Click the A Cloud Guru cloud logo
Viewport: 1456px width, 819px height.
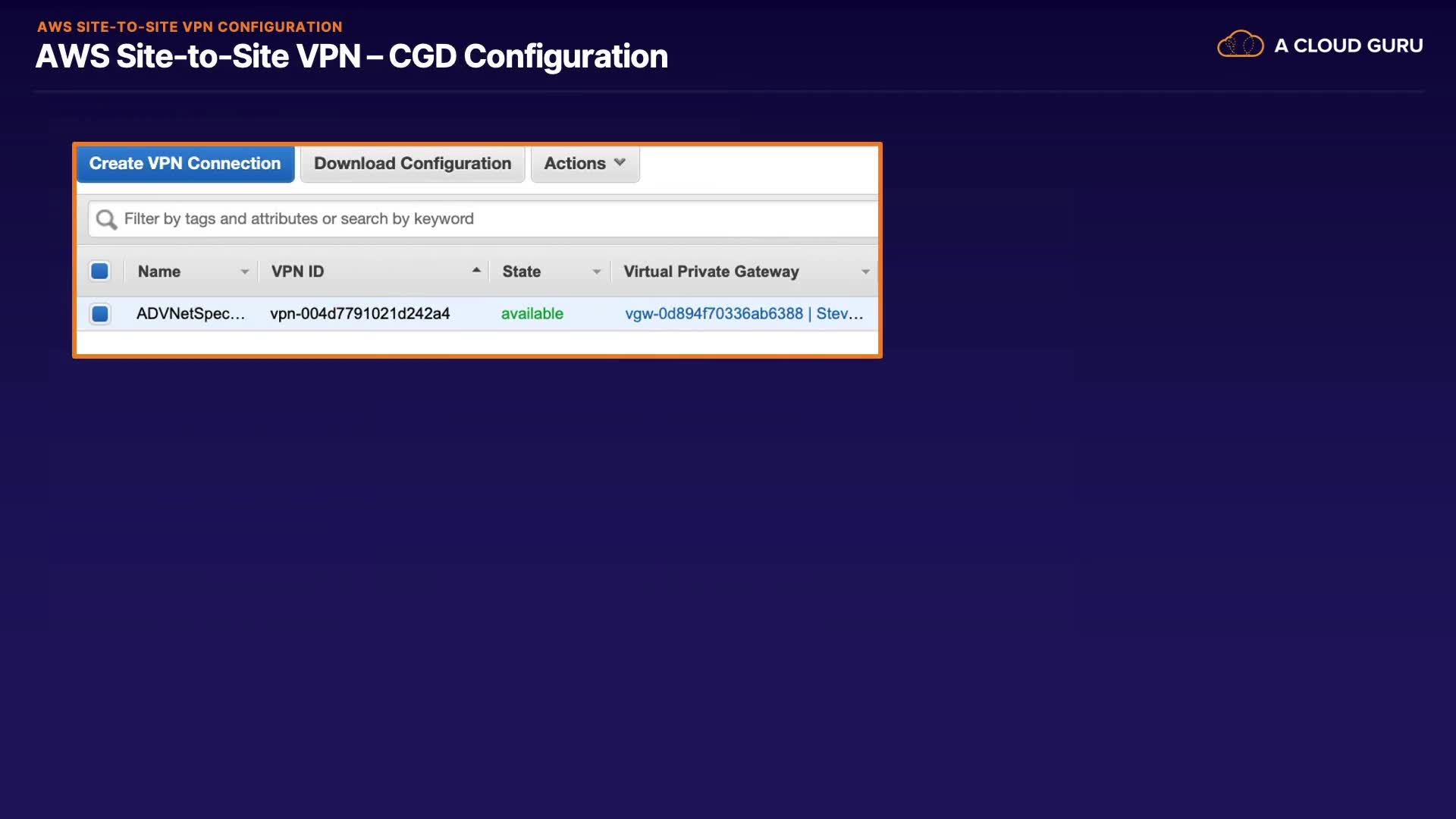pos(1240,45)
